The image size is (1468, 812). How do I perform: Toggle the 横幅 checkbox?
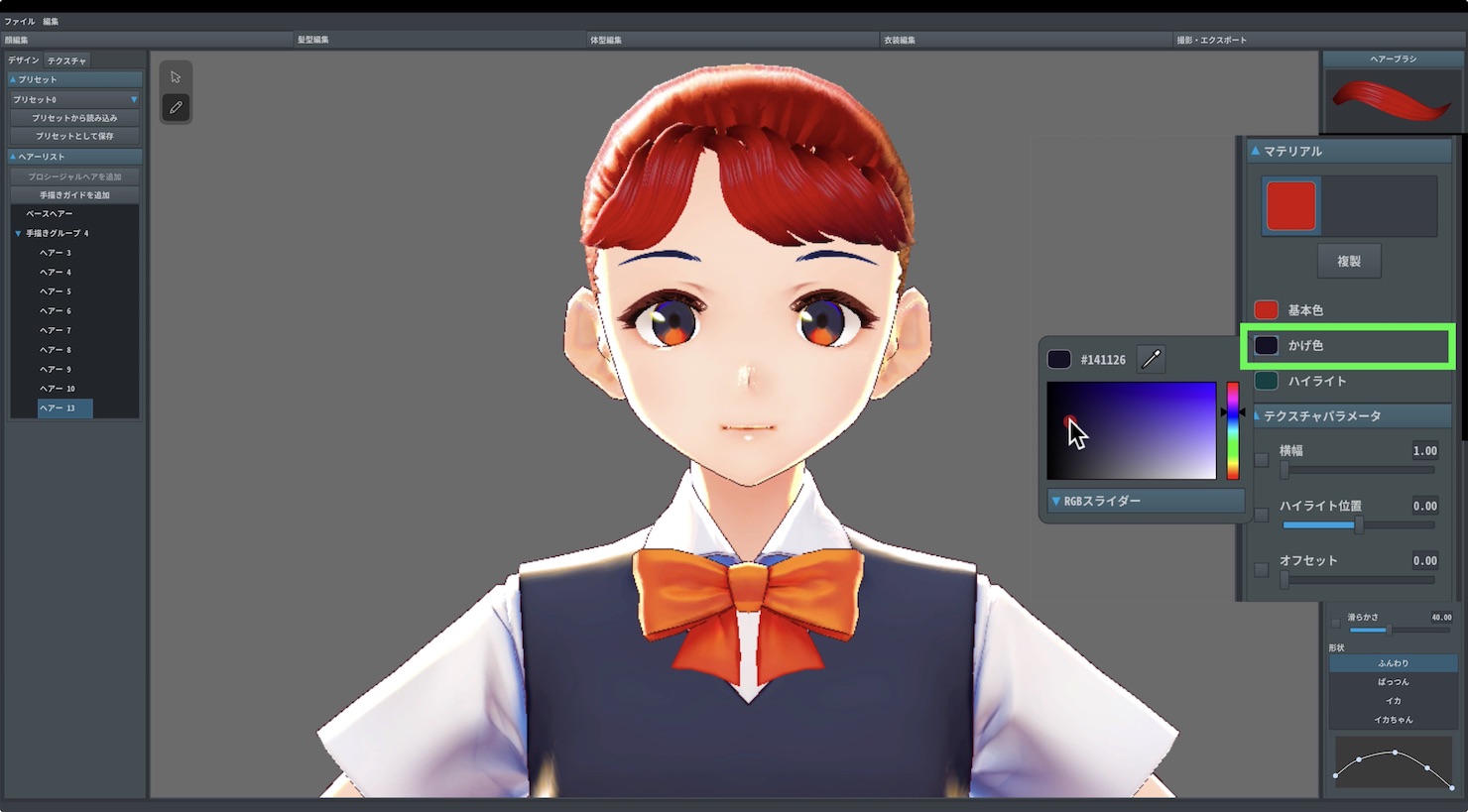(x=1262, y=459)
